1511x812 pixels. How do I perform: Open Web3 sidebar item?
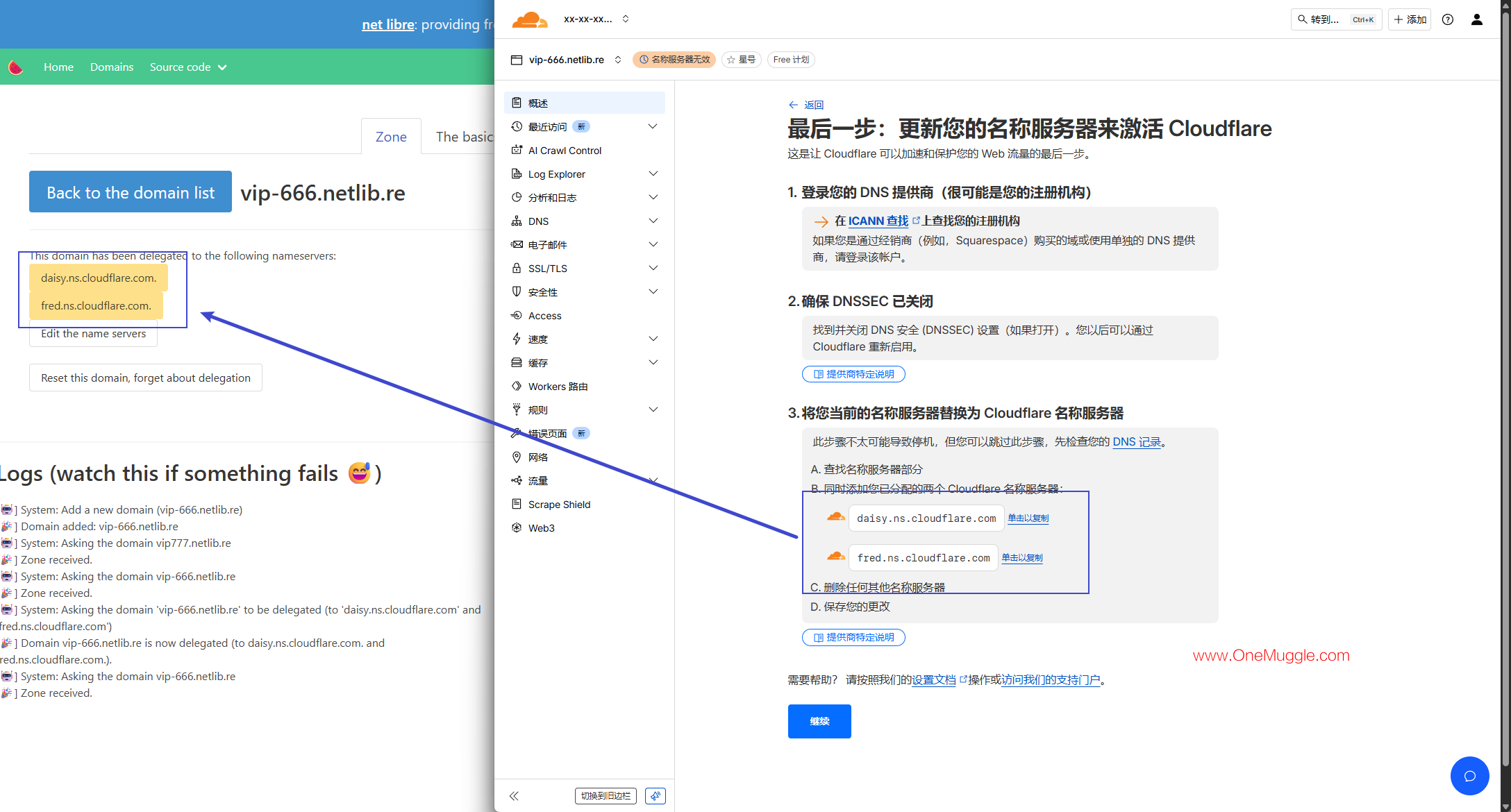(x=585, y=527)
